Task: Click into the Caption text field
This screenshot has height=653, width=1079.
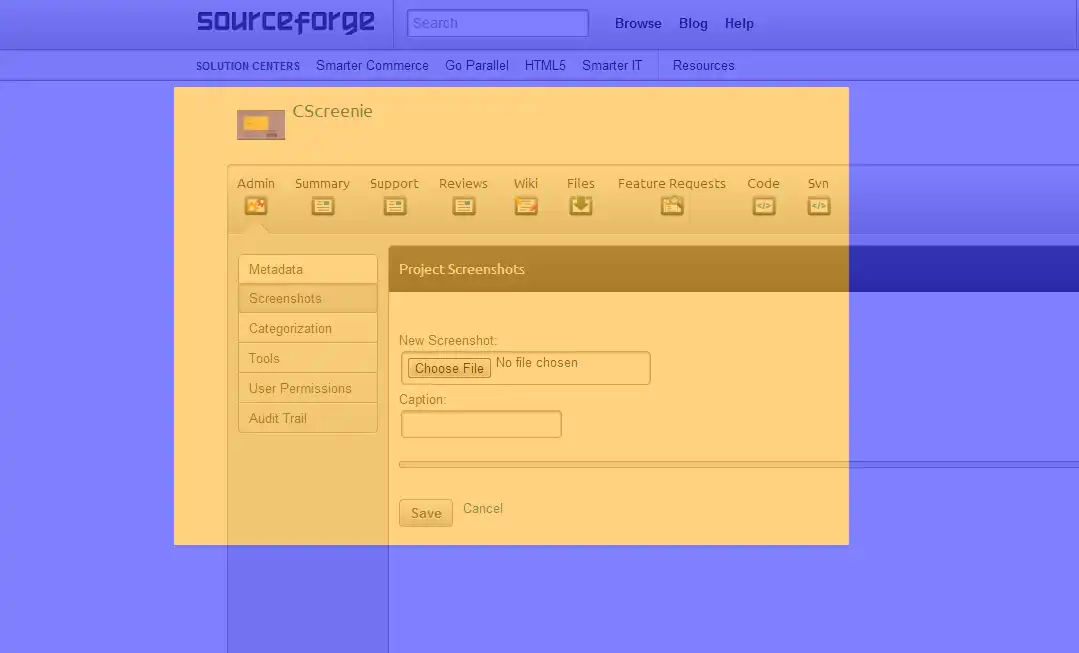Action: [481, 424]
